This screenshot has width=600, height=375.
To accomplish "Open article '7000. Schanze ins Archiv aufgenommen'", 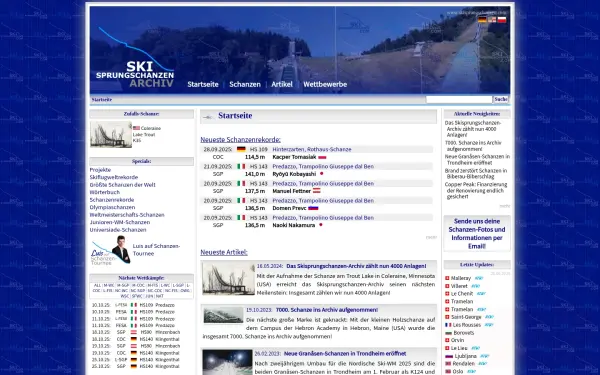I will pyautogui.click(x=327, y=310).
